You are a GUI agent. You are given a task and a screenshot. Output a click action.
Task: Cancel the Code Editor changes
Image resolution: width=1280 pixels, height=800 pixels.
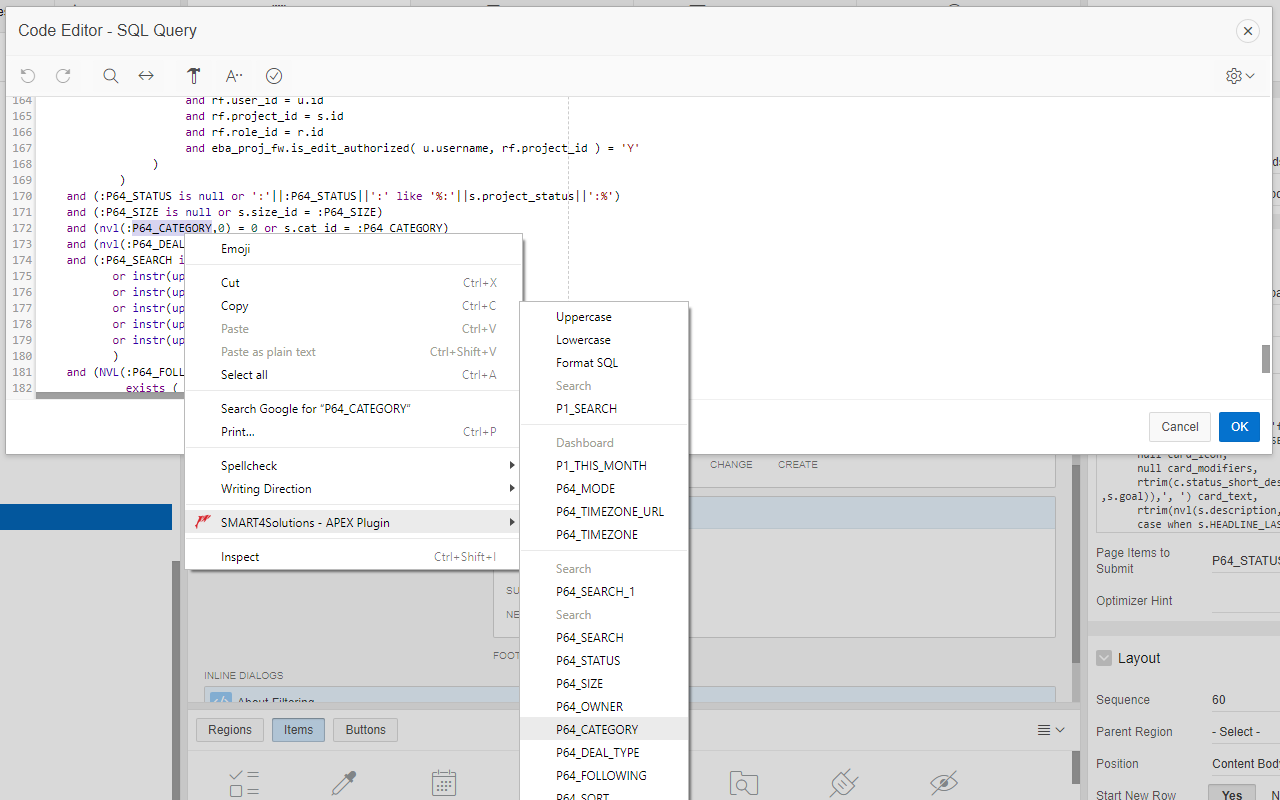[x=1180, y=427]
